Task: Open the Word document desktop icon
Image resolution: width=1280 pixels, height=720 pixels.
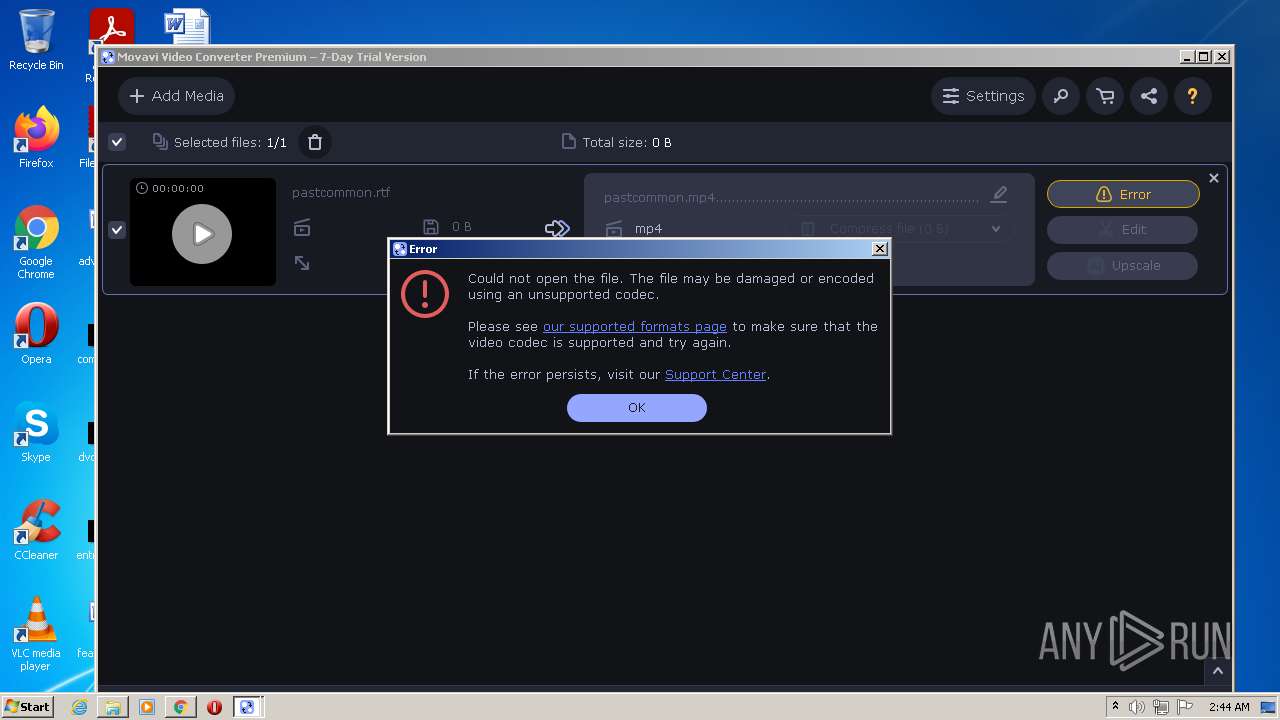Action: point(187,25)
